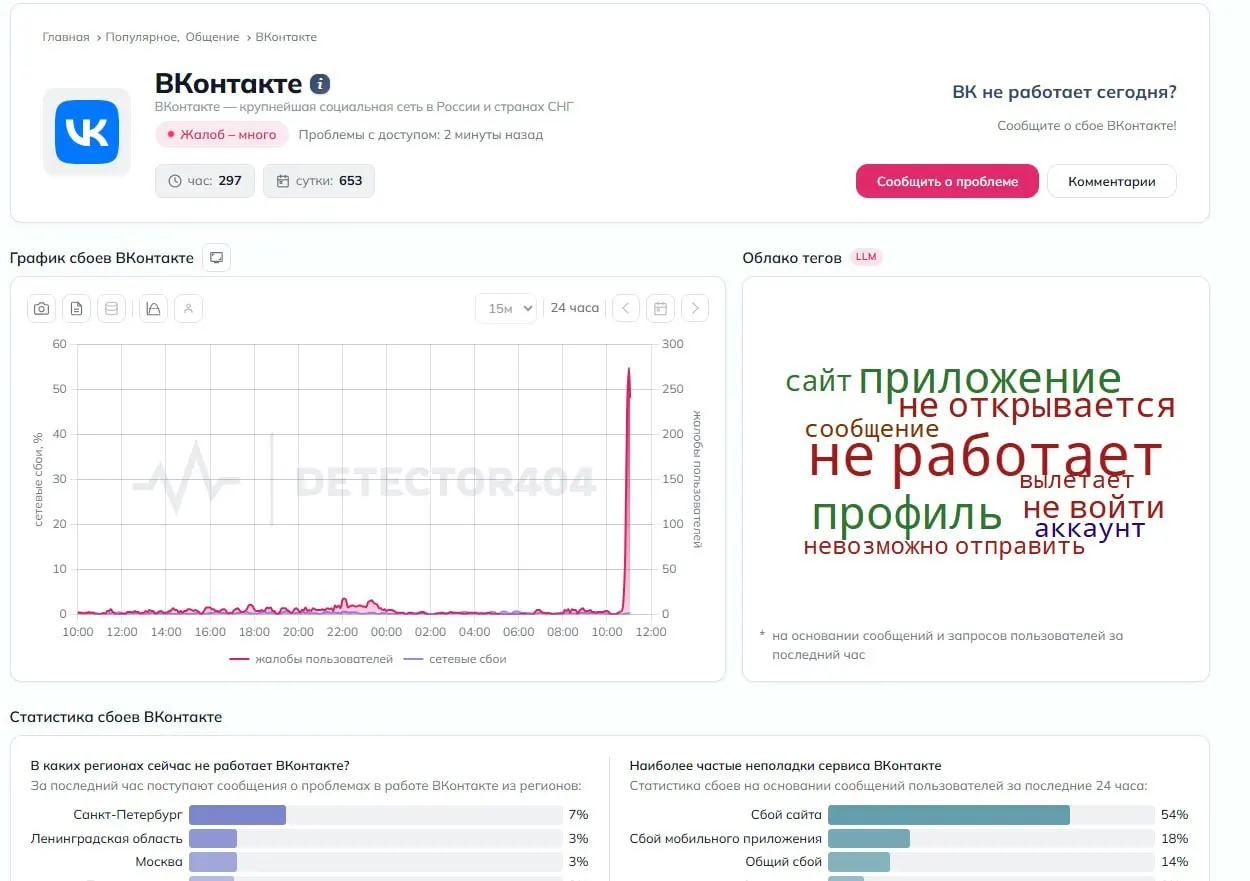The image size is (1250, 881).
Task: Click the tag вылетает in cloud
Action: click(1076, 480)
